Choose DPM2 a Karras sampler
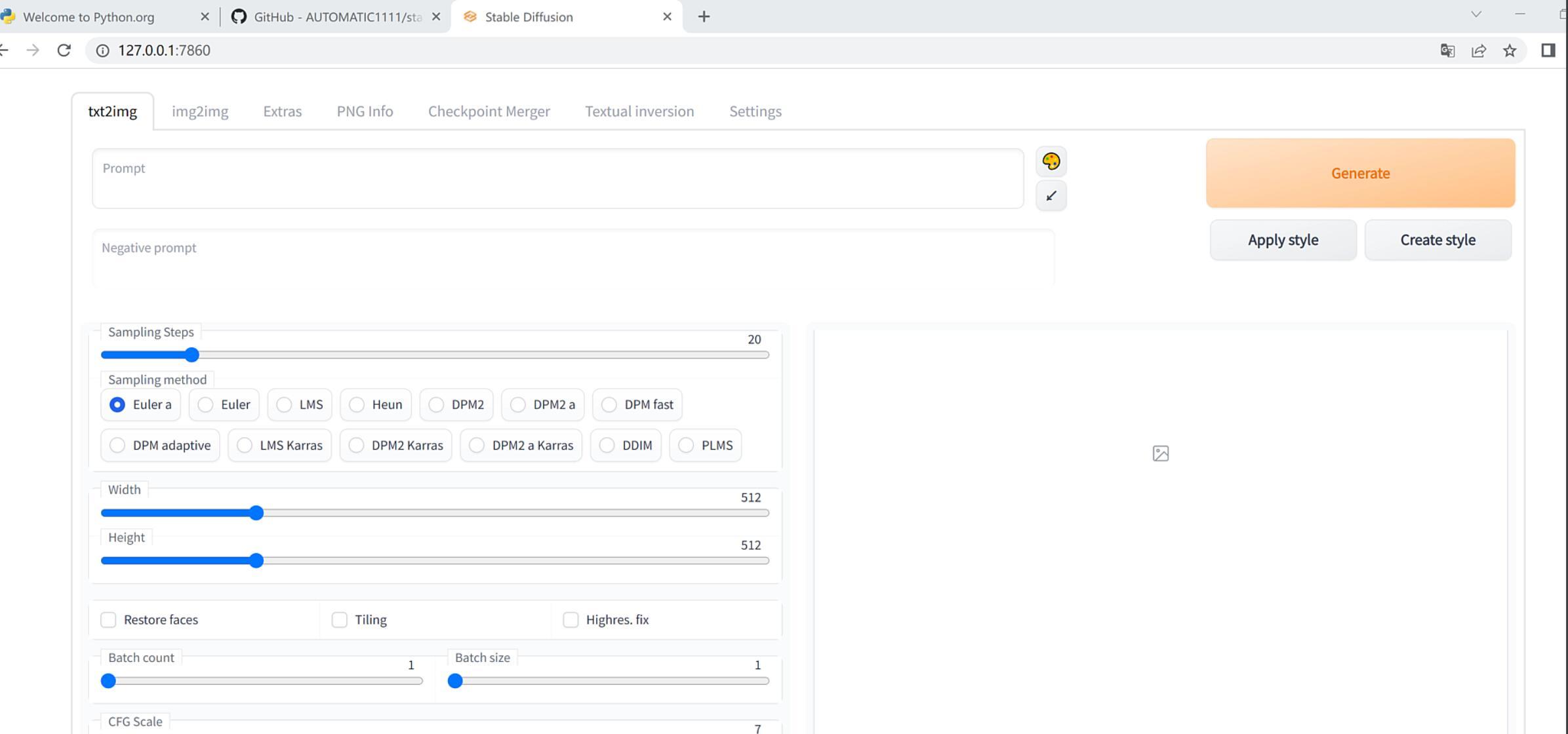 (x=477, y=445)
